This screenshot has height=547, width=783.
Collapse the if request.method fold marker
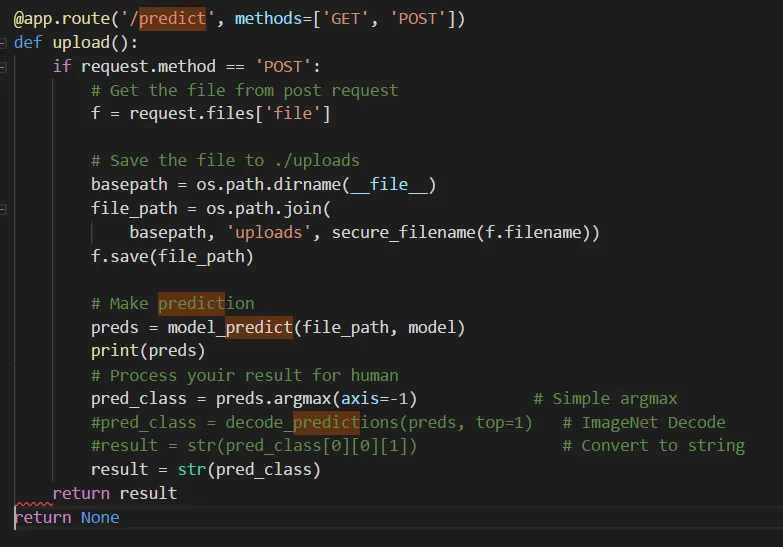tap(3, 67)
